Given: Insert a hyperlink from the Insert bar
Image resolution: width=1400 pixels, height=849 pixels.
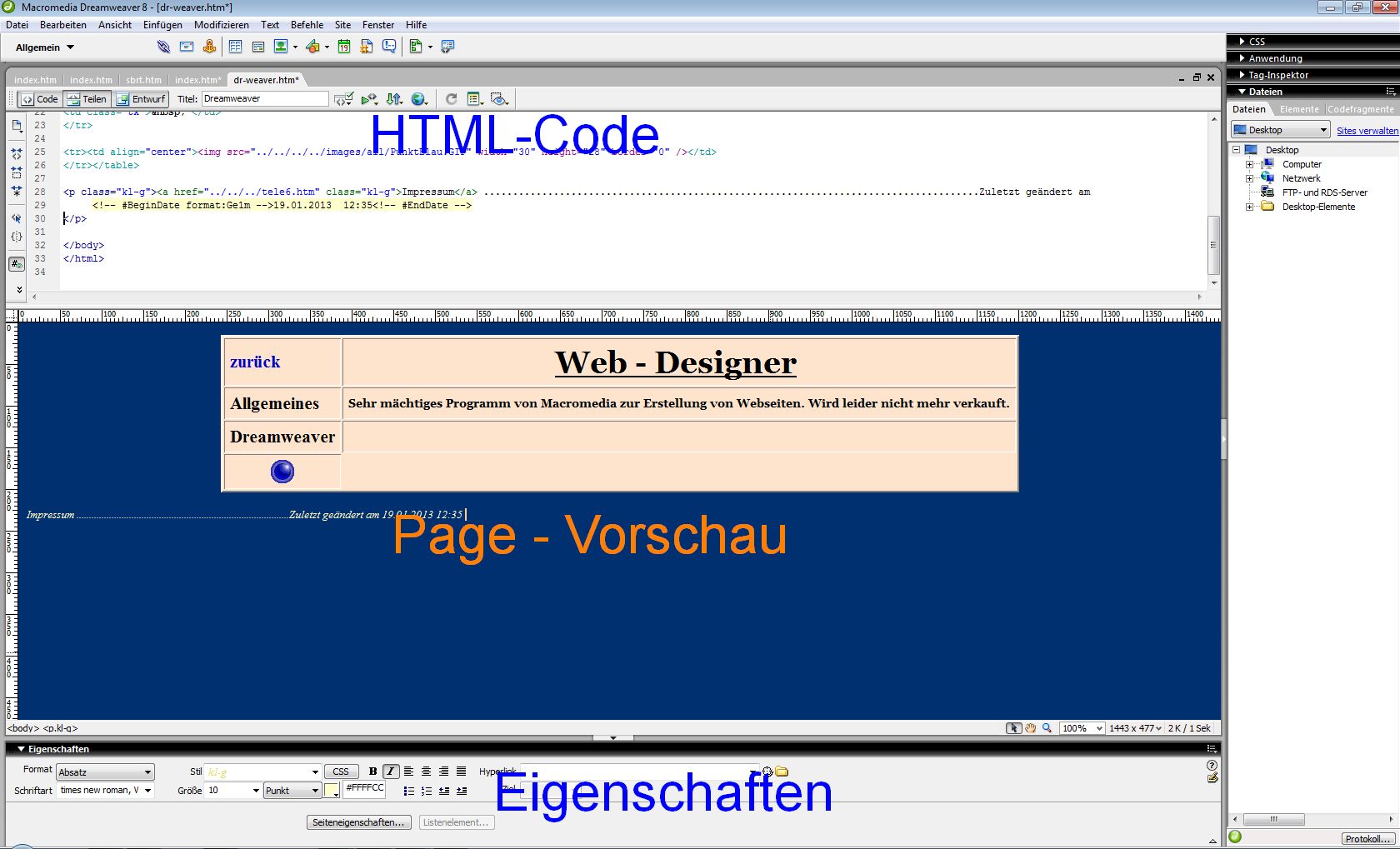Looking at the screenshot, I should [x=163, y=47].
